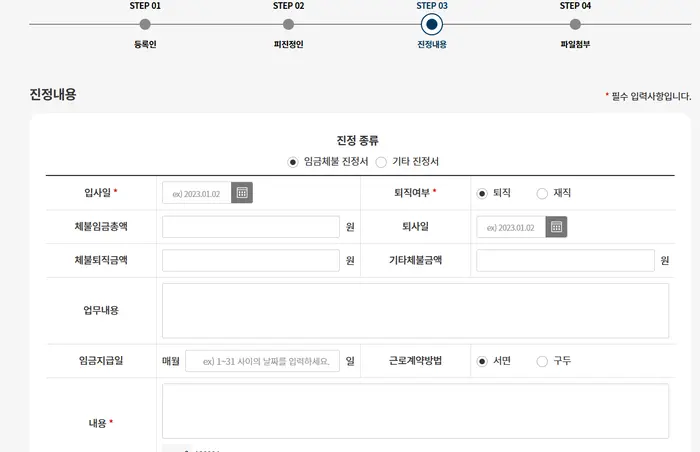Click the 퇴사일 label
The width and height of the screenshot is (700, 452).
pyautogui.click(x=415, y=226)
